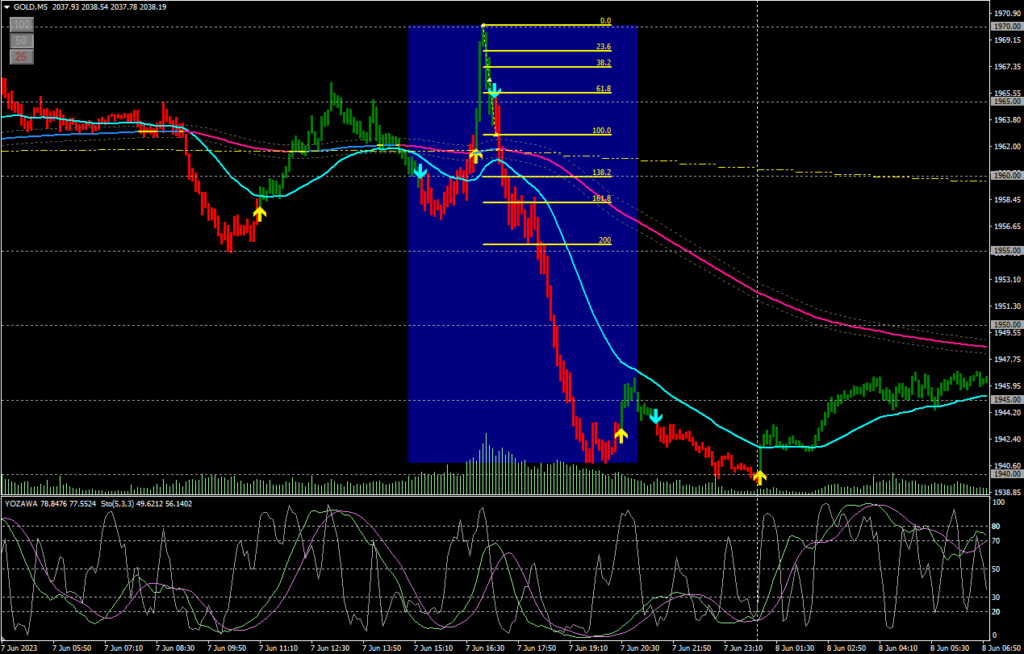This screenshot has width=1024, height=654.
Task: Click the yellow up arrow near 11:10
Action: pos(259,212)
